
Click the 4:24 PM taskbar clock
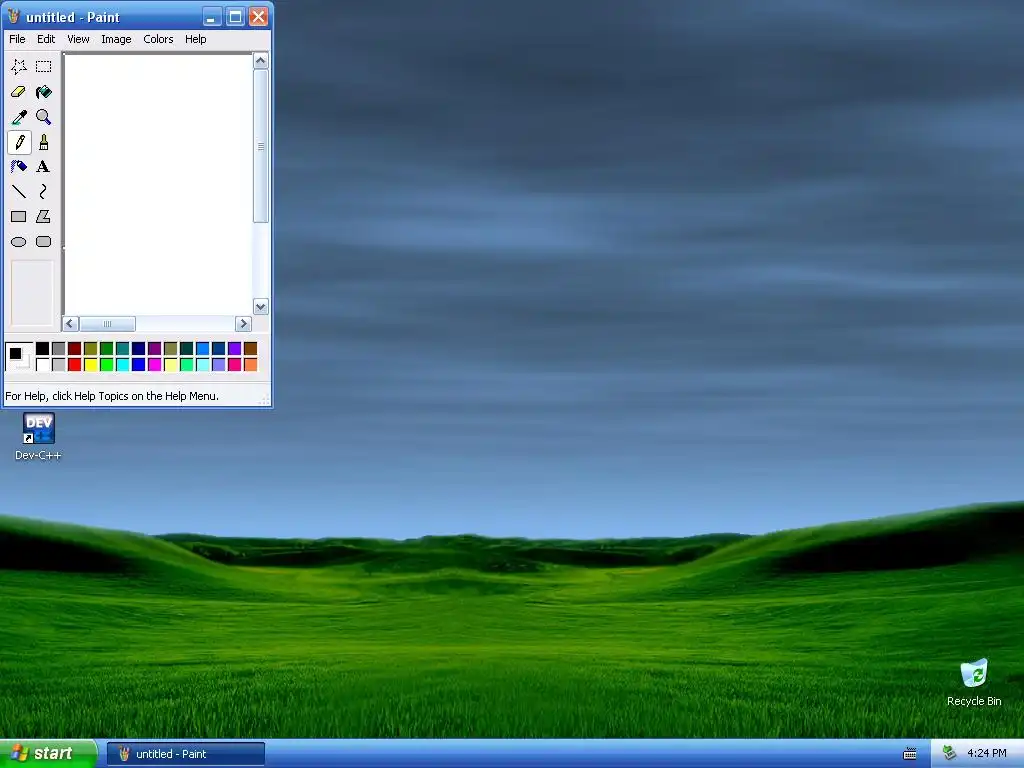click(987, 754)
